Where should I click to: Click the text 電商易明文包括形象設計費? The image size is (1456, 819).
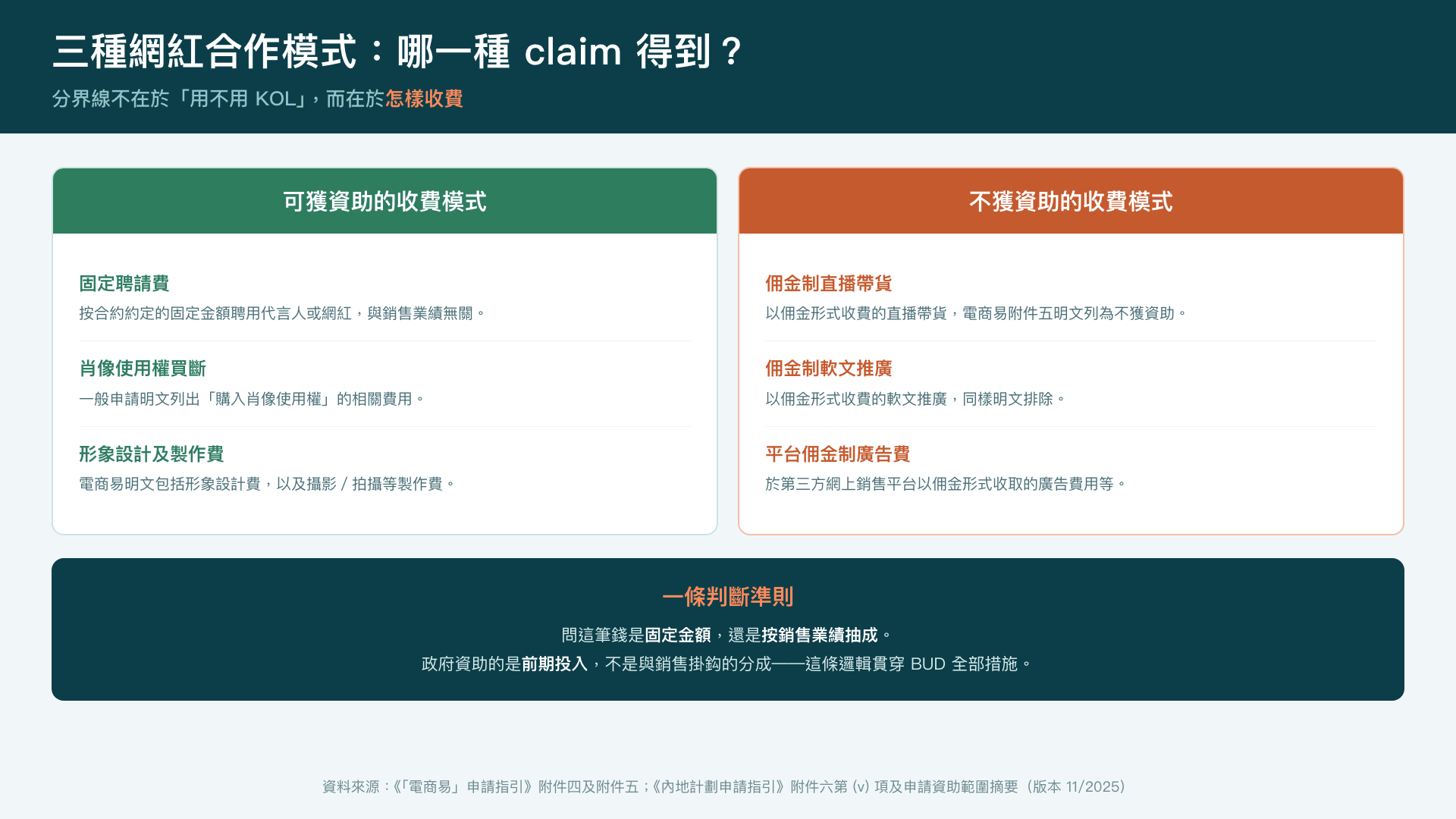pyautogui.click(x=267, y=484)
